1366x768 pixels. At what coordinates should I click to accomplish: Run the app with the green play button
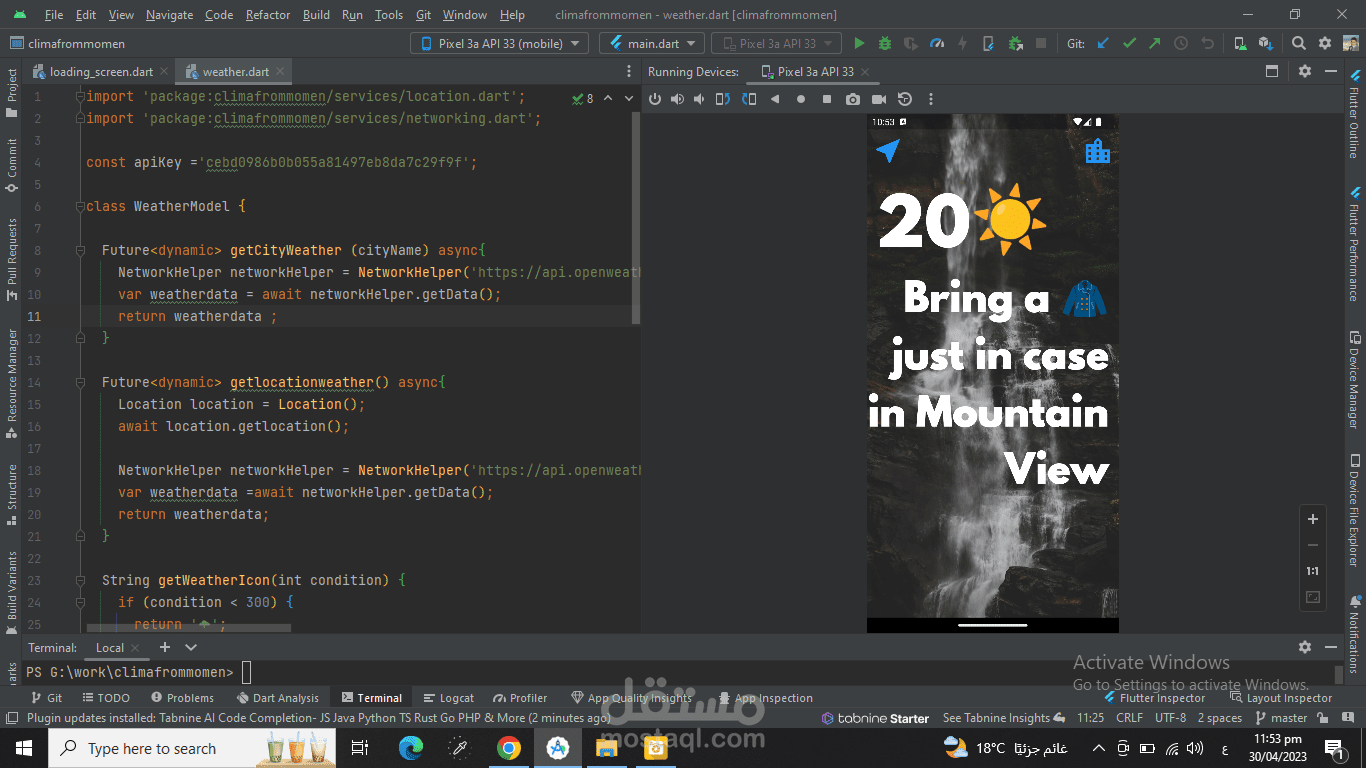(859, 43)
